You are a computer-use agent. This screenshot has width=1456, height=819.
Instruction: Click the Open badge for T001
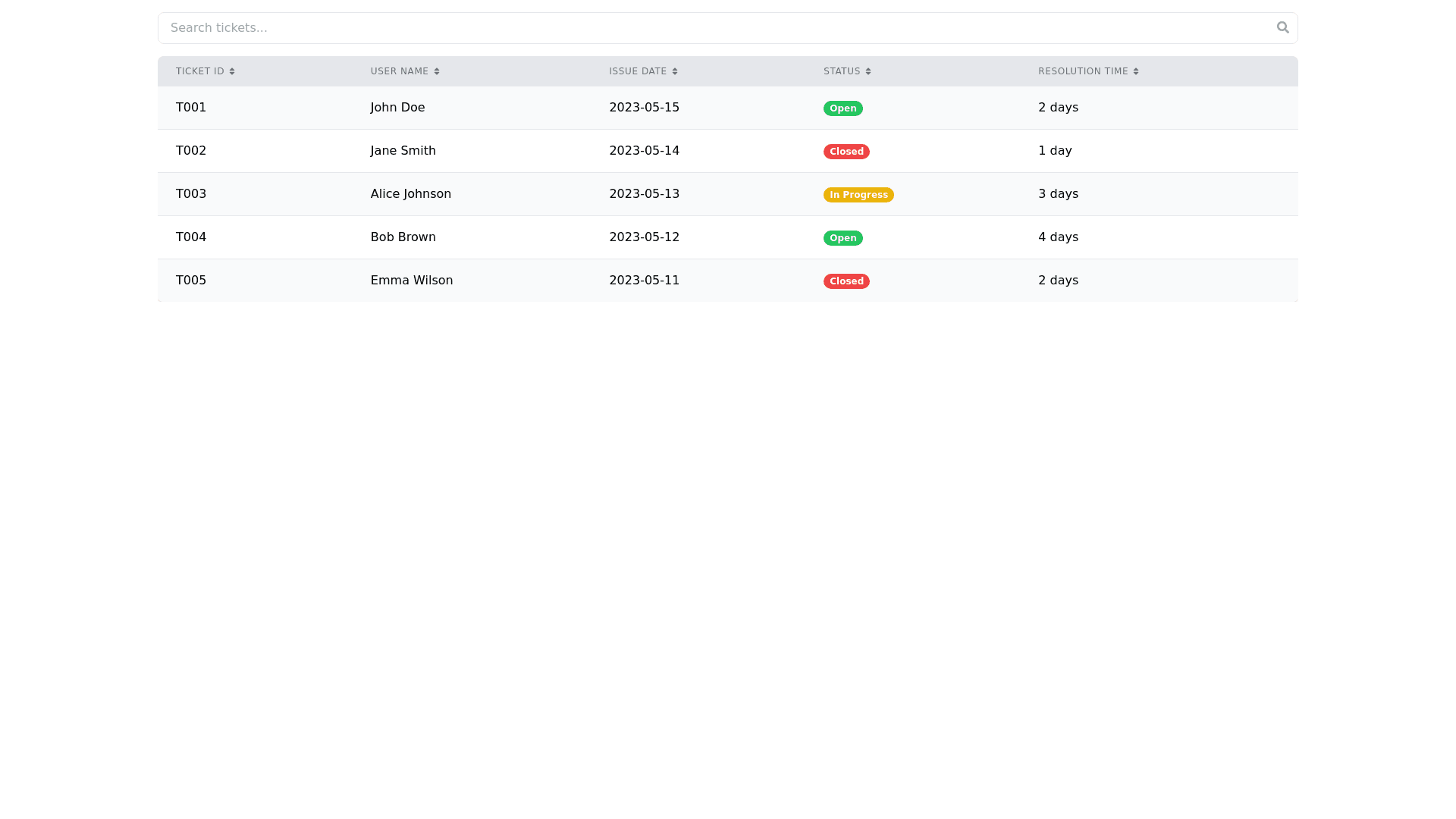843,108
